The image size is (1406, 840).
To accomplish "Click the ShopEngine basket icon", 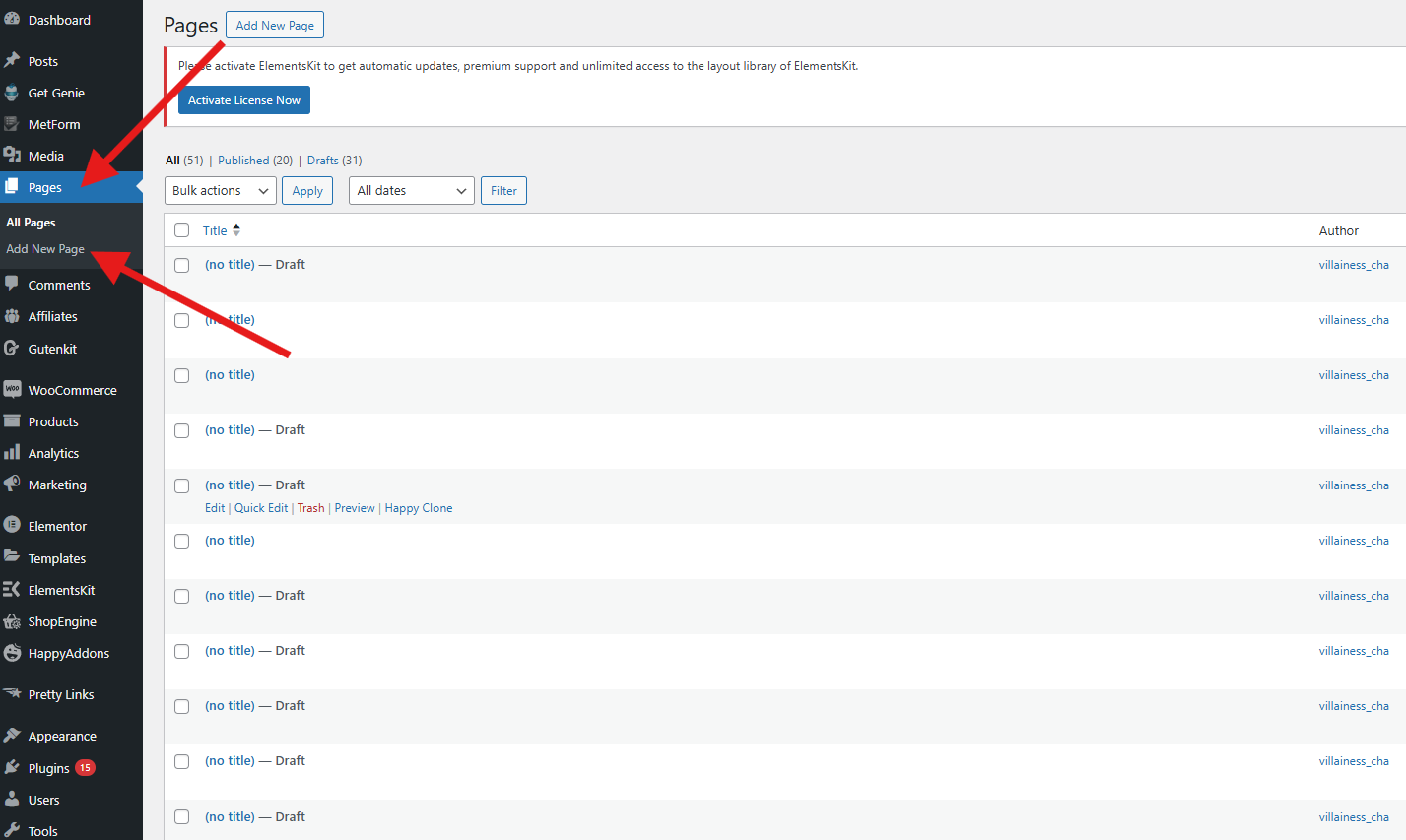I will [x=12, y=621].
